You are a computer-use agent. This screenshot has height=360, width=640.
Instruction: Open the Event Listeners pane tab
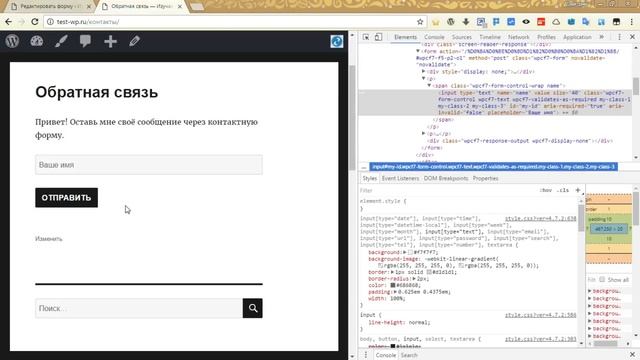400,178
